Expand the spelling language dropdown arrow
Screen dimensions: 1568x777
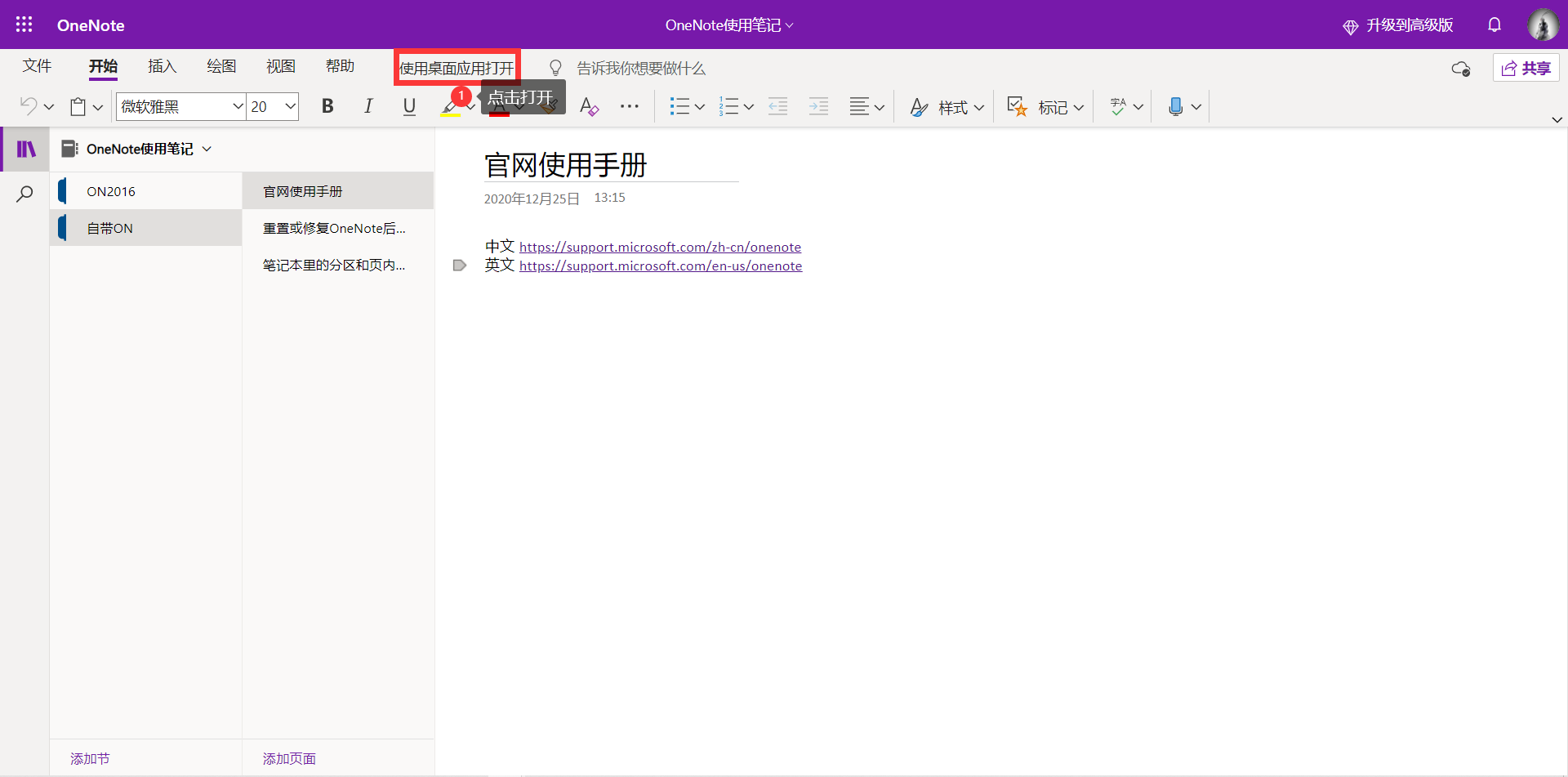coord(1138,107)
